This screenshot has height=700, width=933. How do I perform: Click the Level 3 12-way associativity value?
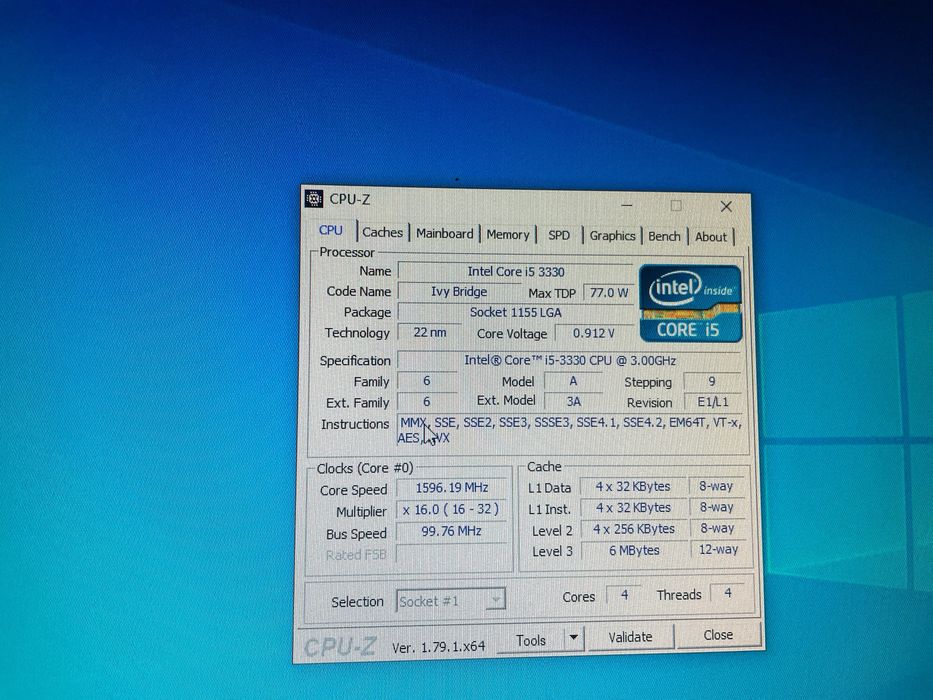[718, 549]
